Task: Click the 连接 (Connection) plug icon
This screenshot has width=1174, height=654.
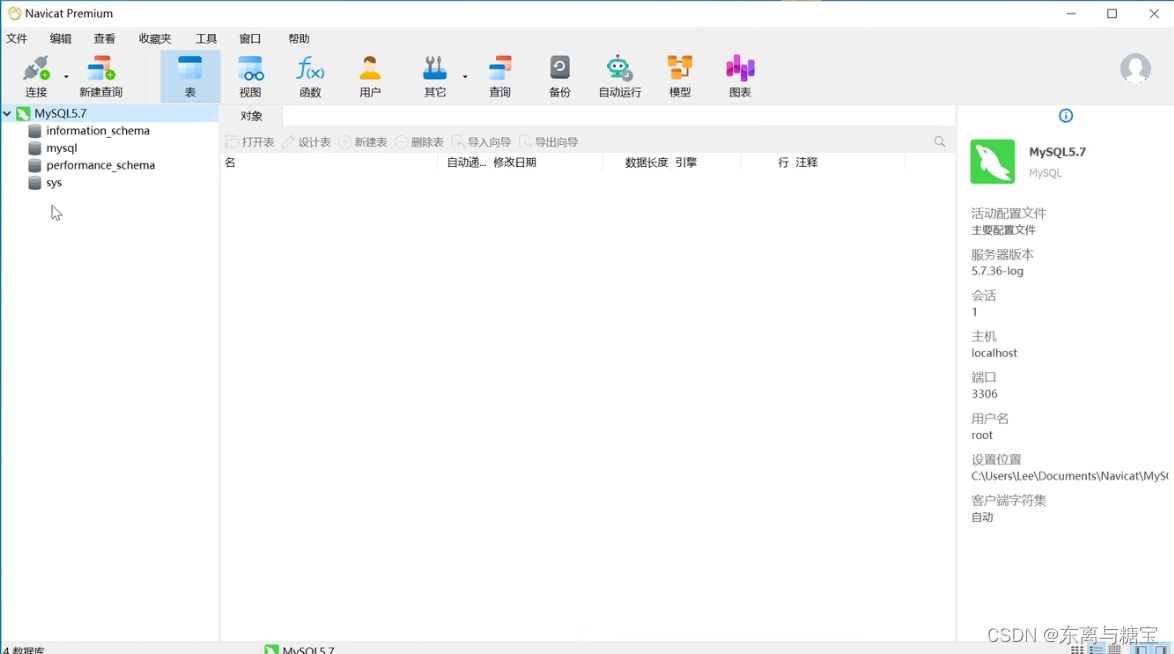Action: [36, 69]
